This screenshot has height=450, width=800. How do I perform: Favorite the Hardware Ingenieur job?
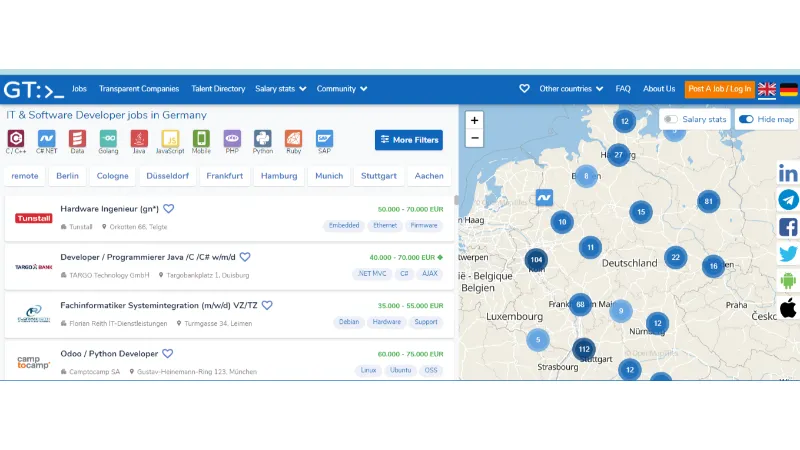coord(169,209)
